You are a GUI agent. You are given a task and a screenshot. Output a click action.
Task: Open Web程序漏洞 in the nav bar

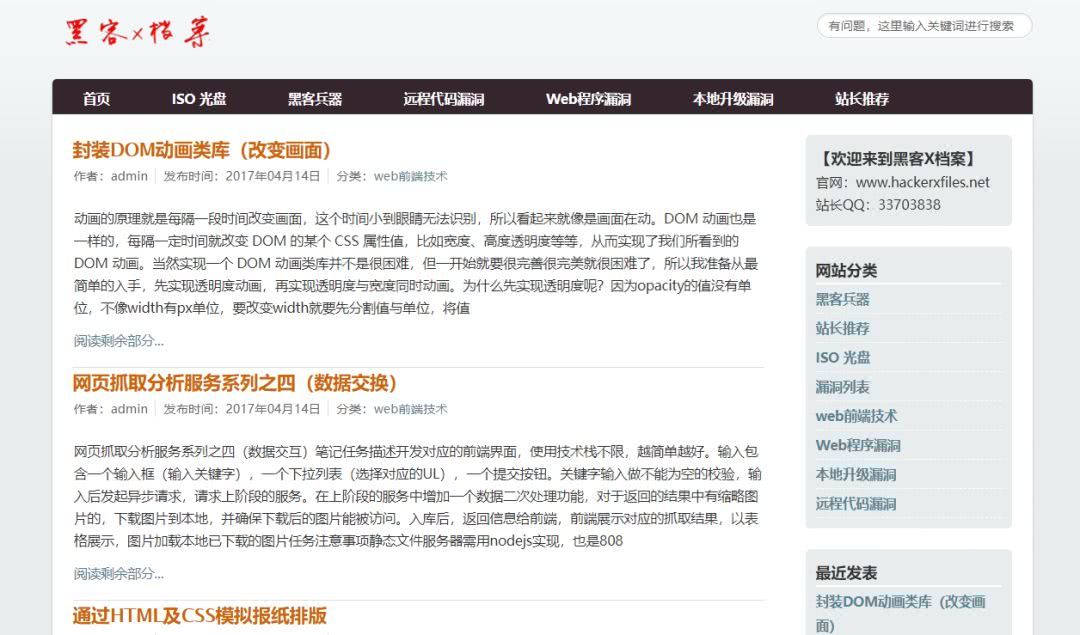pos(588,98)
